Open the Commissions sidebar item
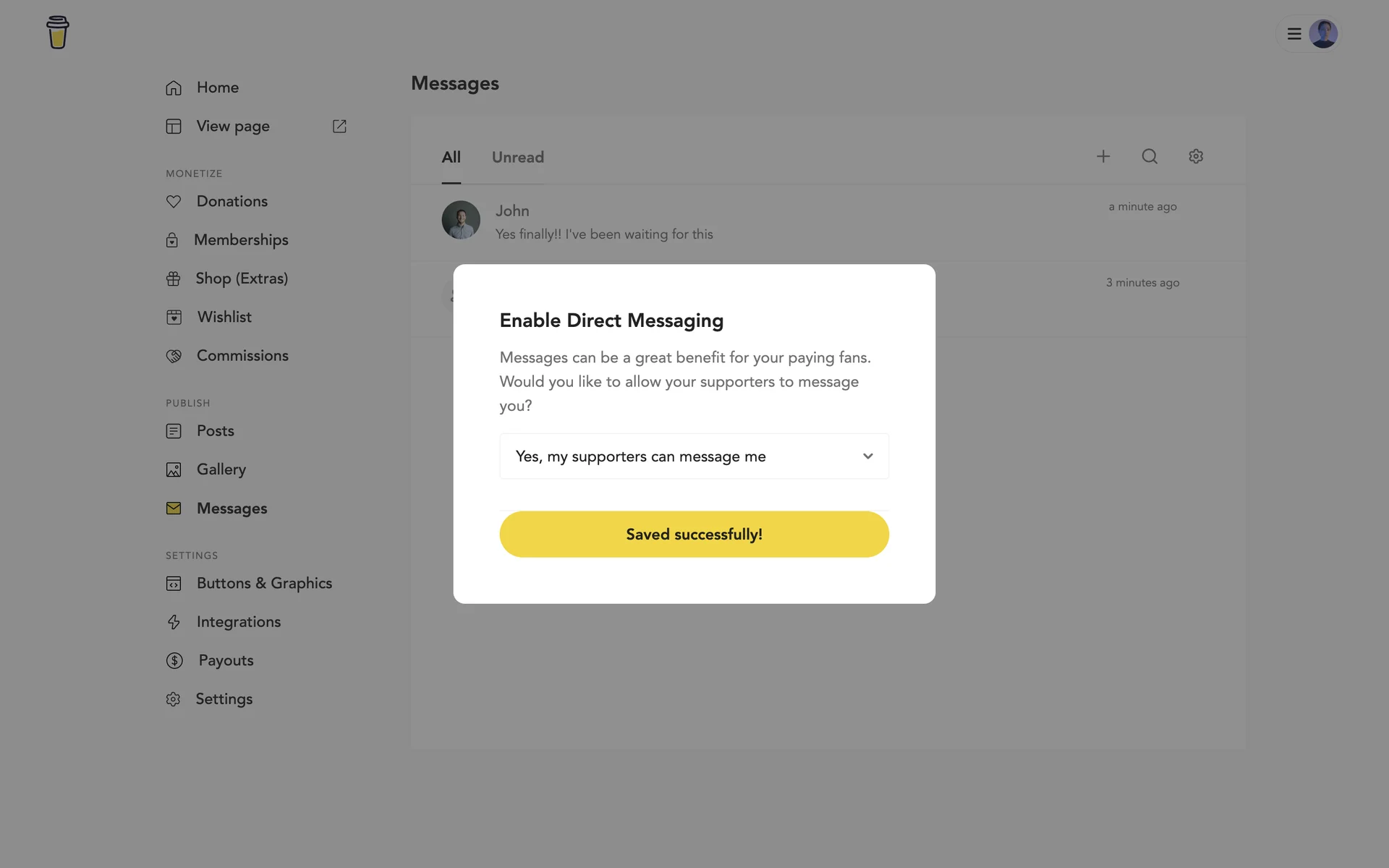 [242, 356]
